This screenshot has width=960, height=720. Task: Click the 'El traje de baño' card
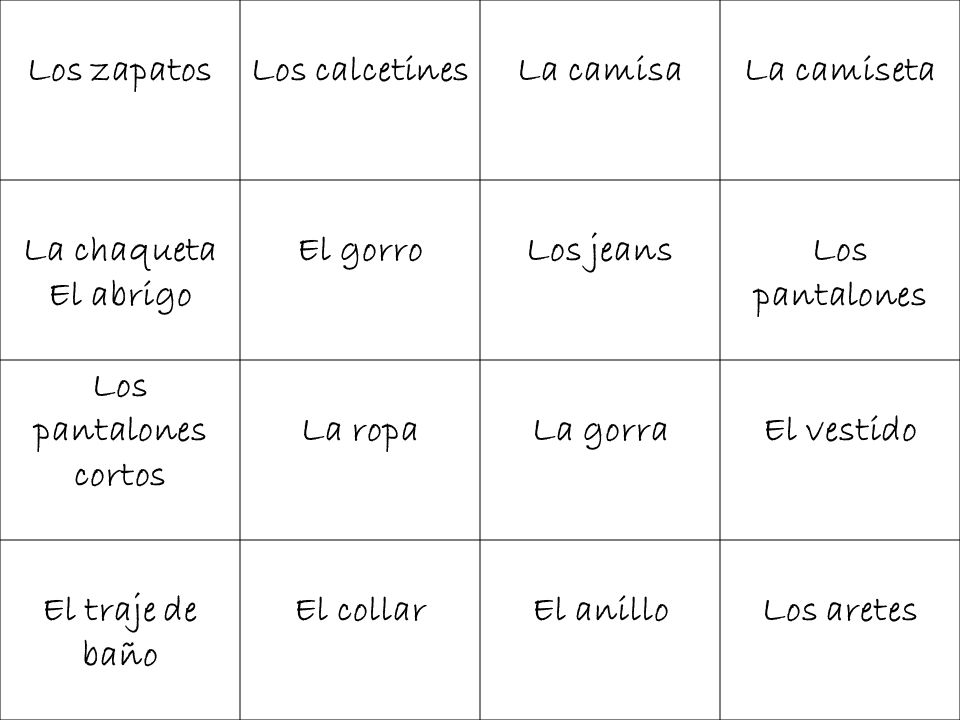pos(120,630)
